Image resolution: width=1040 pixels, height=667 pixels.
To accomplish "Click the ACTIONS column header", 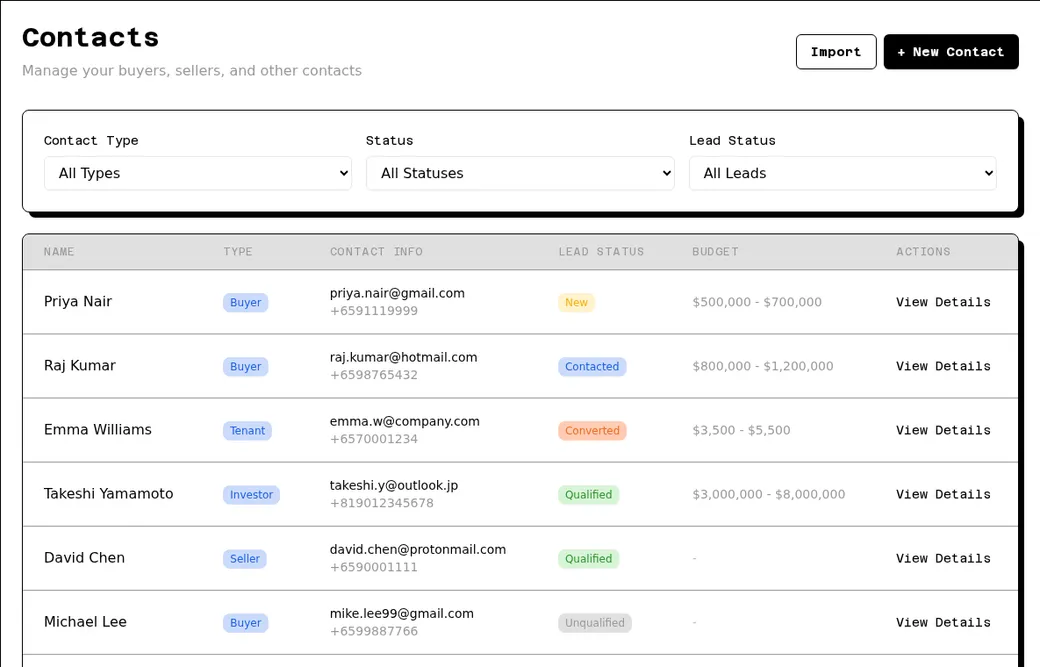I will [923, 252].
